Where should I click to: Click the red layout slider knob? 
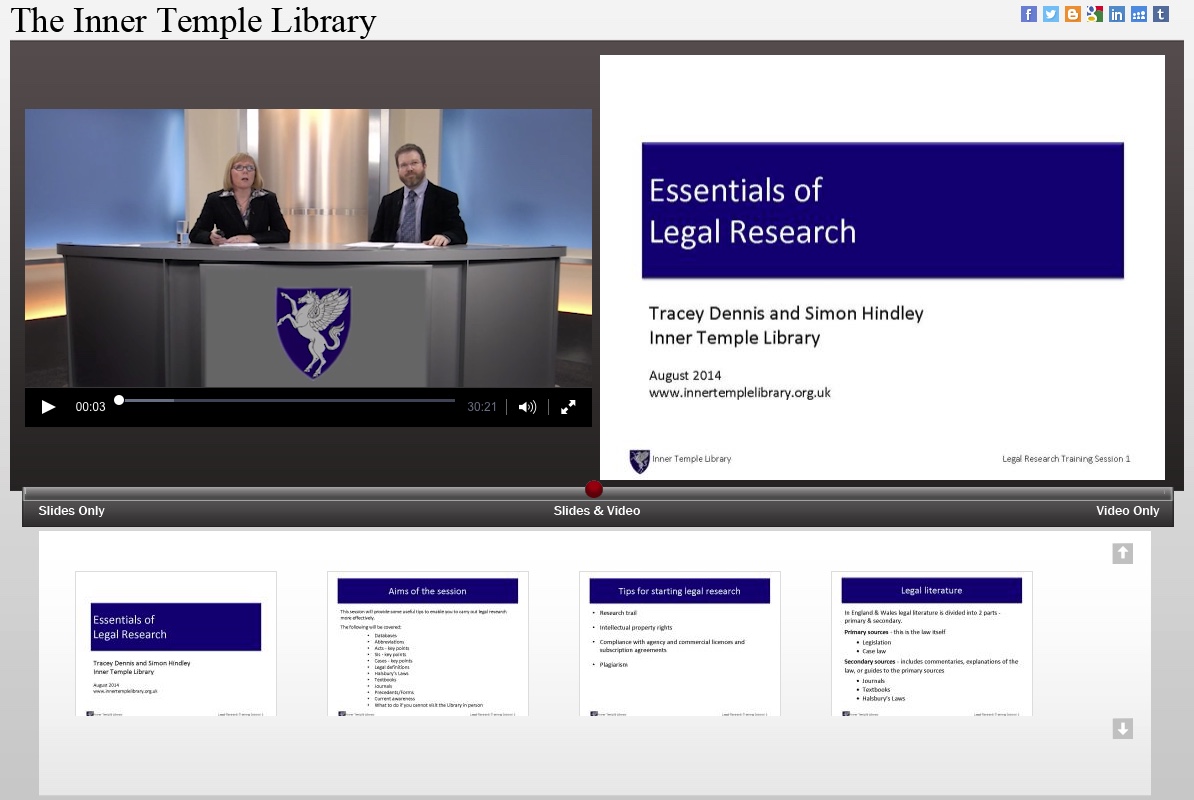click(594, 489)
